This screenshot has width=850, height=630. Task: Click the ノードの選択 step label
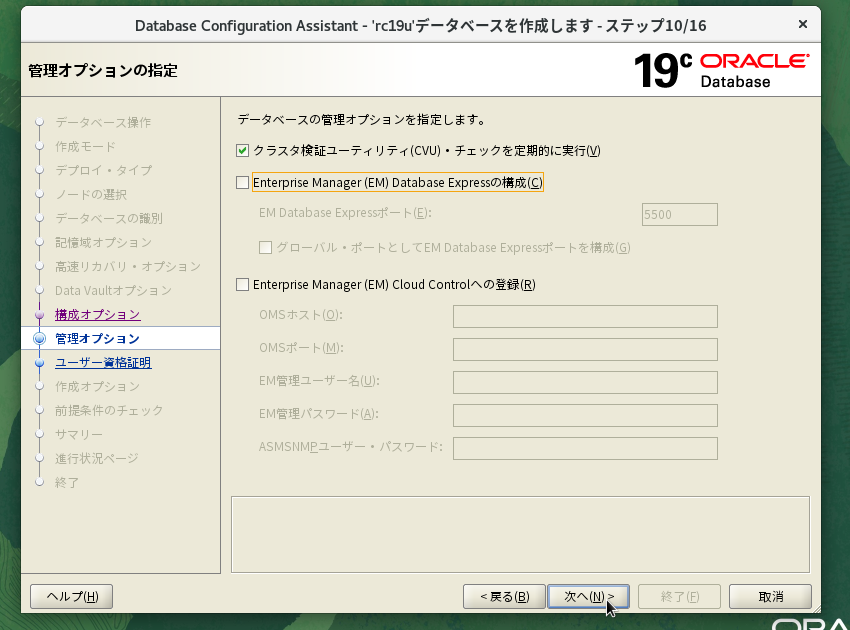coord(91,195)
